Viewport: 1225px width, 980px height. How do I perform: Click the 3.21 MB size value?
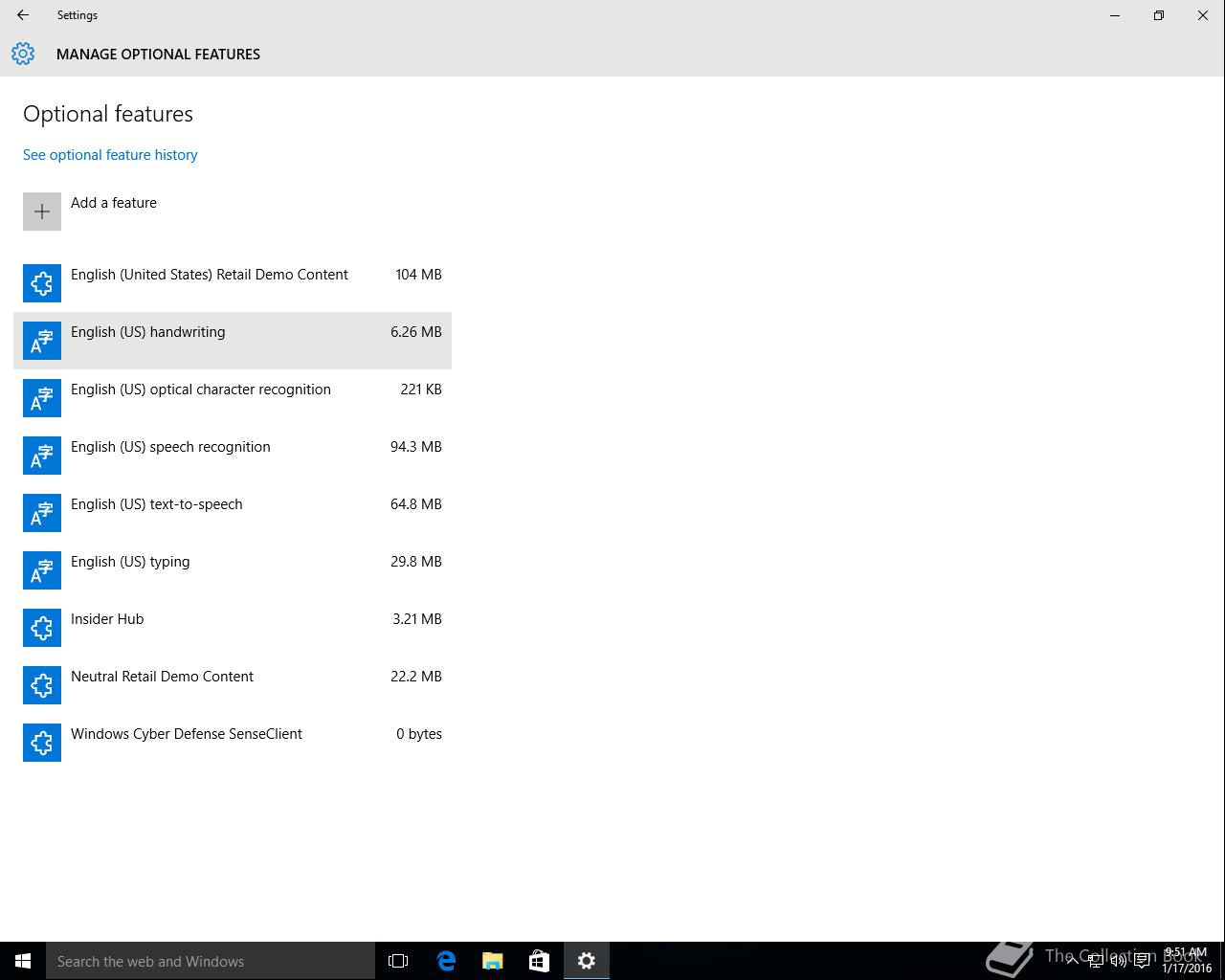click(x=416, y=619)
